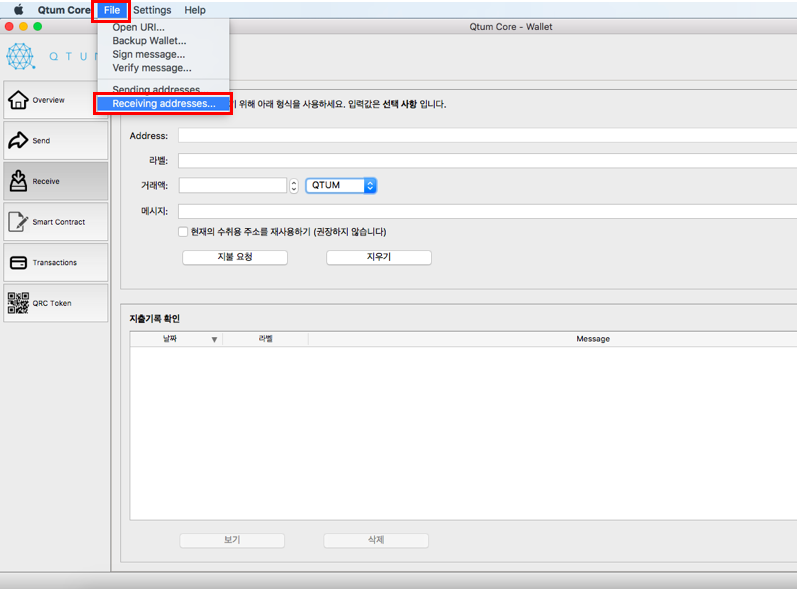Choose Receiving addresses... menu entry
Screen dimensions: 797x591
(163, 104)
